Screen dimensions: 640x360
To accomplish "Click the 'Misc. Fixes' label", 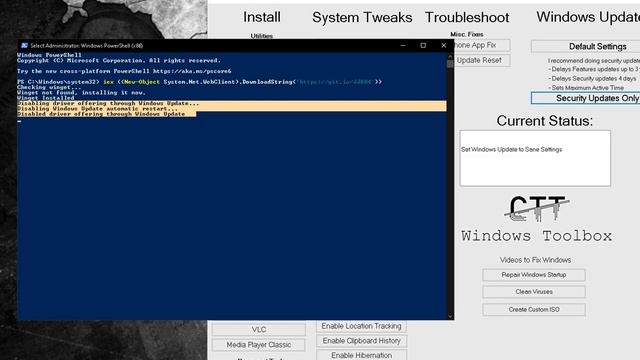I will tap(467, 34).
